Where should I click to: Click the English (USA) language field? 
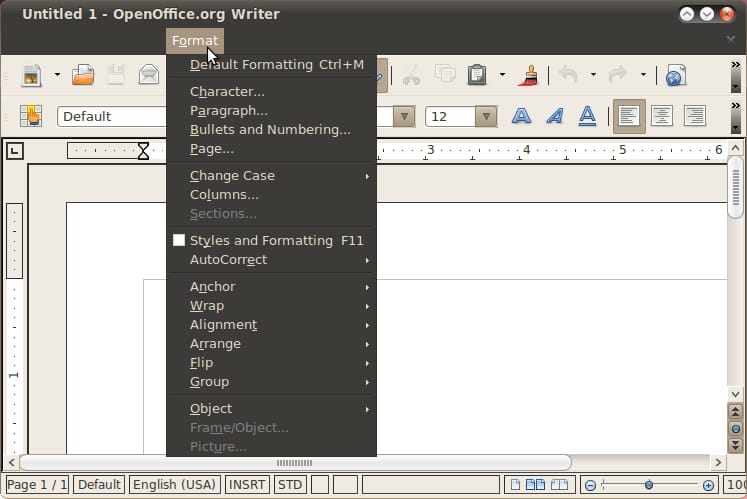(174, 485)
